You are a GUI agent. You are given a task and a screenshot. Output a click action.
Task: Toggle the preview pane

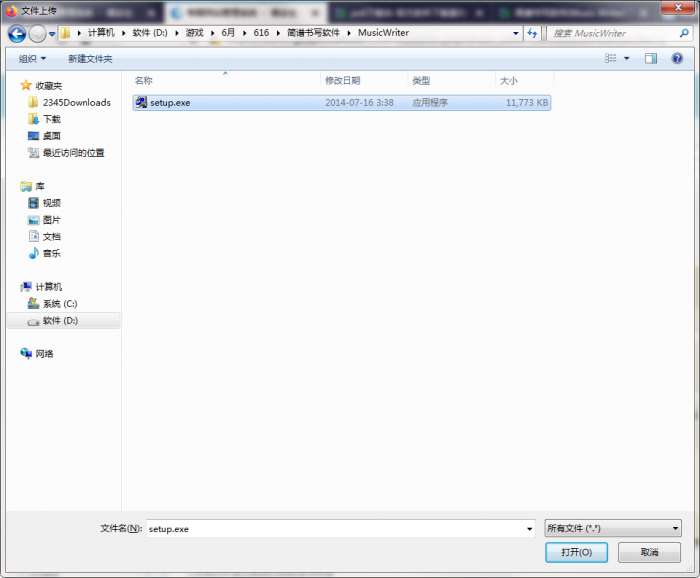(x=650, y=58)
